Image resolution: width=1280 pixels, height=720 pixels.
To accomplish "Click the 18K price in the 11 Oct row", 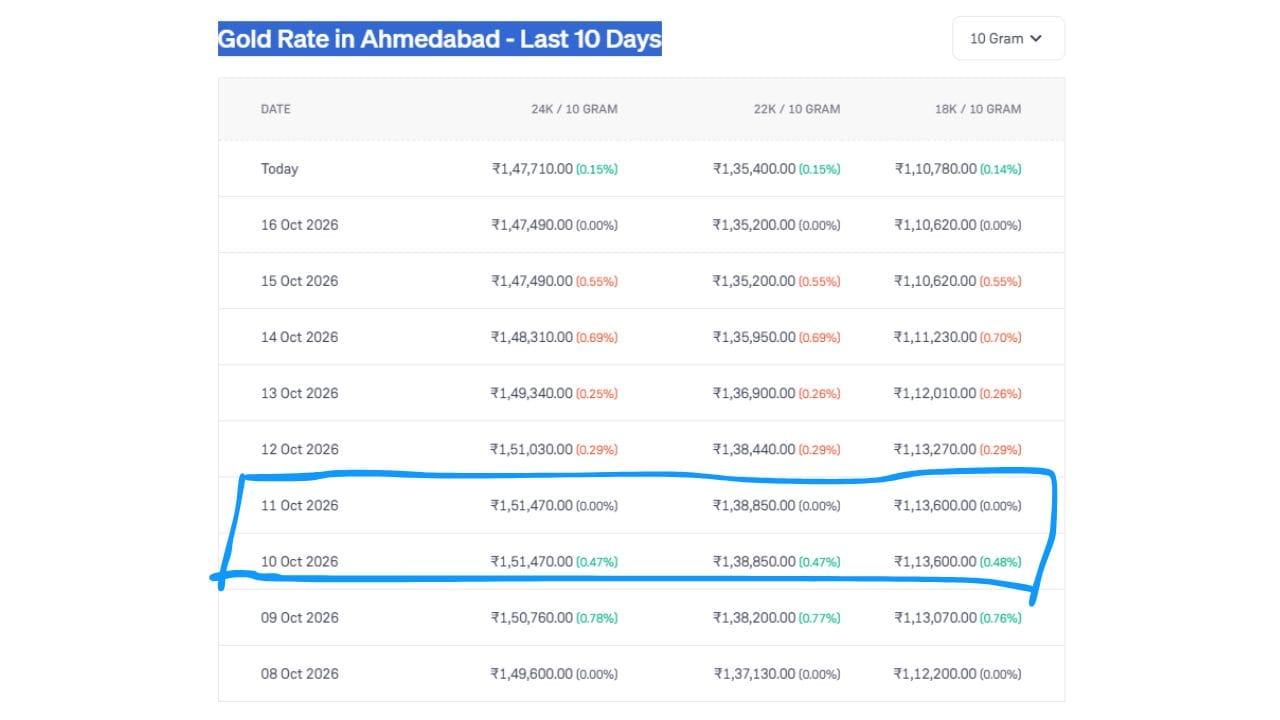I will [936, 505].
